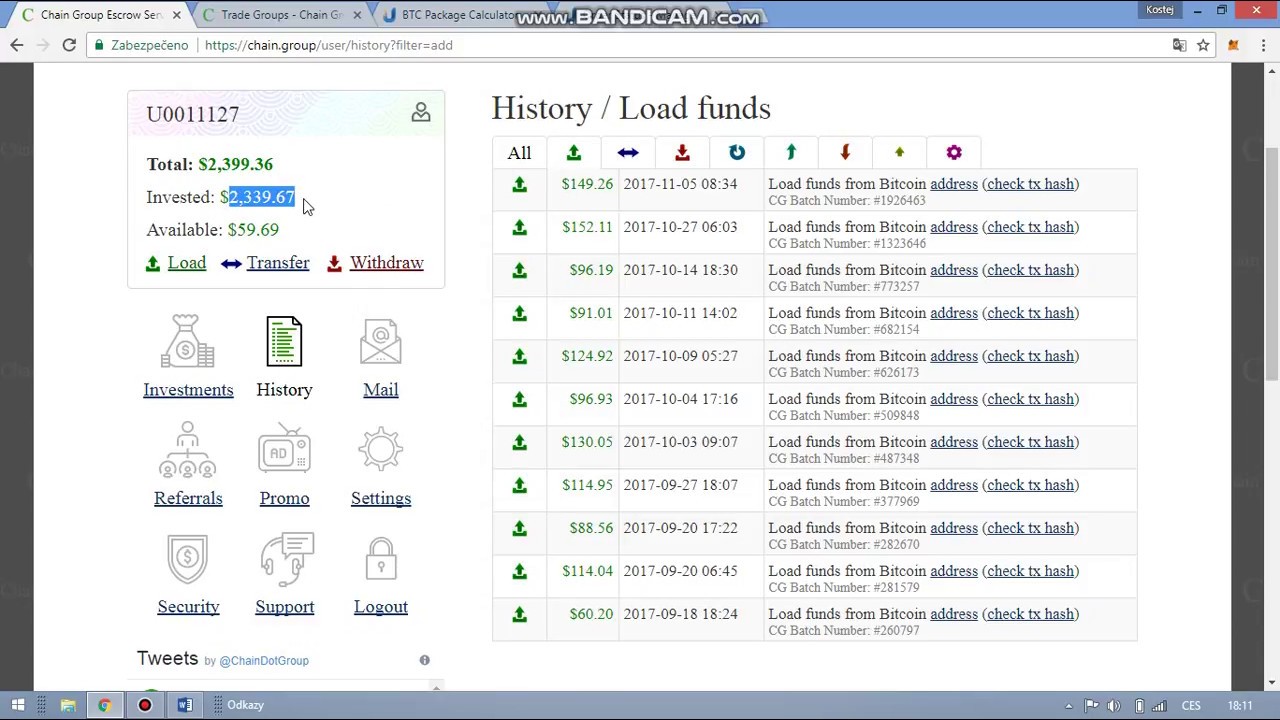The width and height of the screenshot is (1280, 720).
Task: Click the taskbar volume speaker icon
Action: coord(1113,705)
